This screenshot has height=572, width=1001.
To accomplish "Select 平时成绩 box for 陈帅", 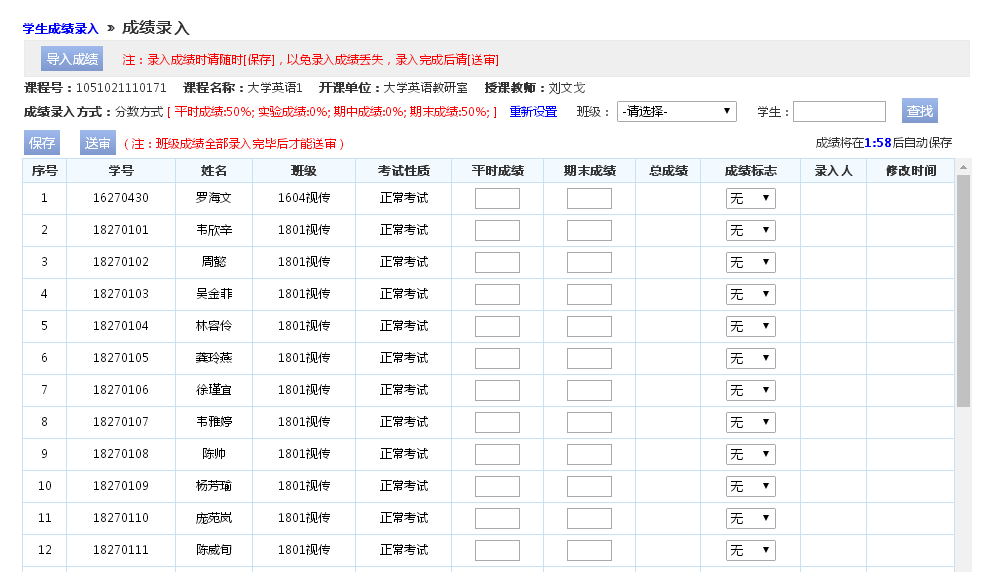I will [x=497, y=455].
